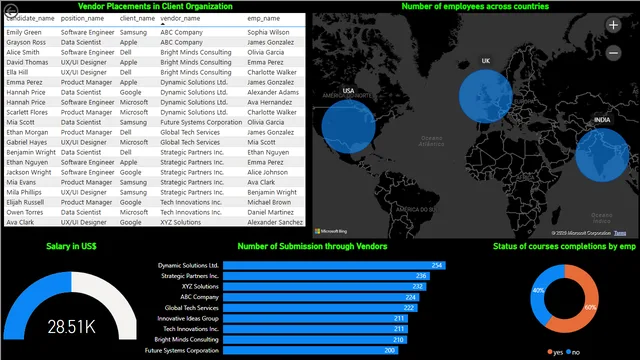Screen dimensions: 640x360
Task: Sort by vendor_name column header
Action: coord(180,18)
